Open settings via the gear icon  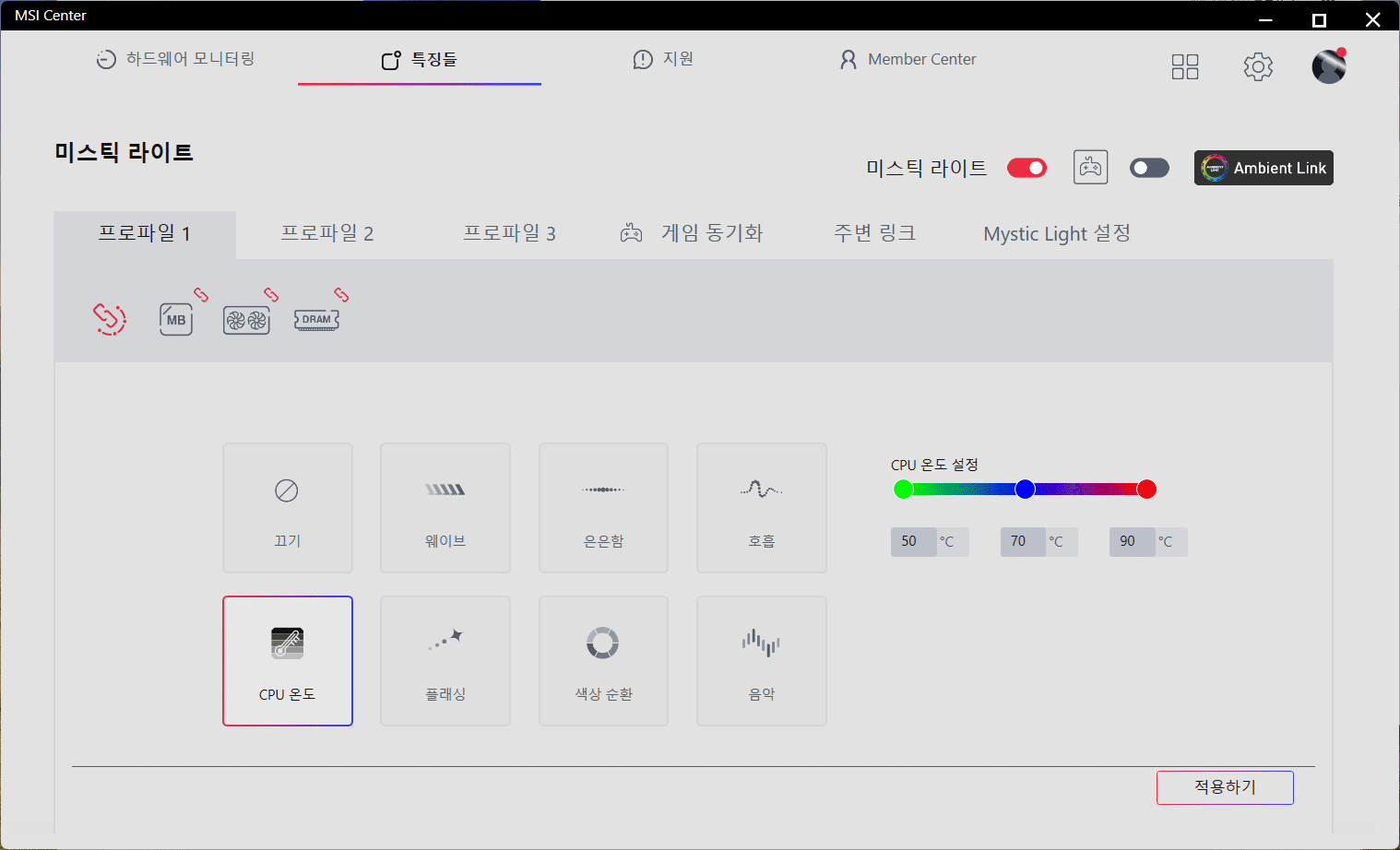(x=1258, y=66)
